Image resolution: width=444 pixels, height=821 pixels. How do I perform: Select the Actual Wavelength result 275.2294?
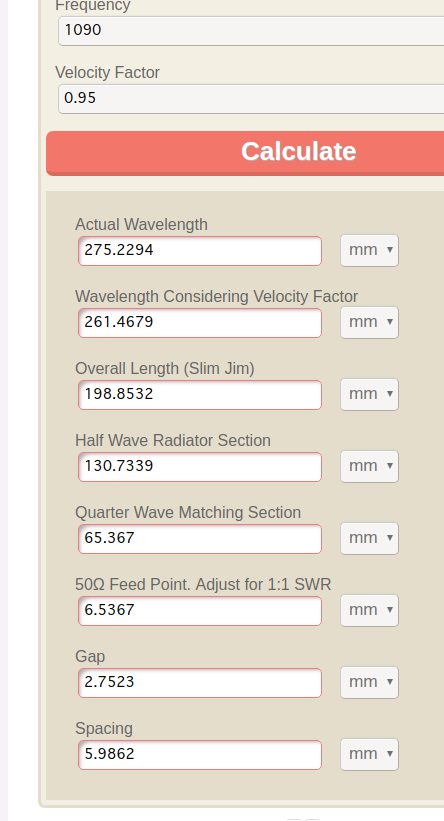[x=200, y=251]
